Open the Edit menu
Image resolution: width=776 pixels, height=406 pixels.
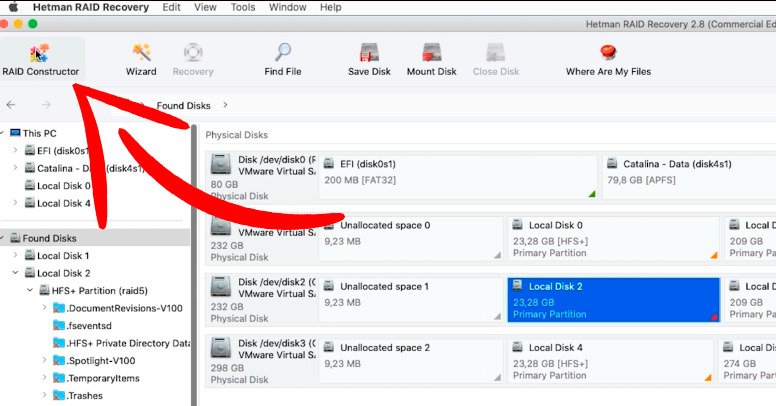coord(171,7)
